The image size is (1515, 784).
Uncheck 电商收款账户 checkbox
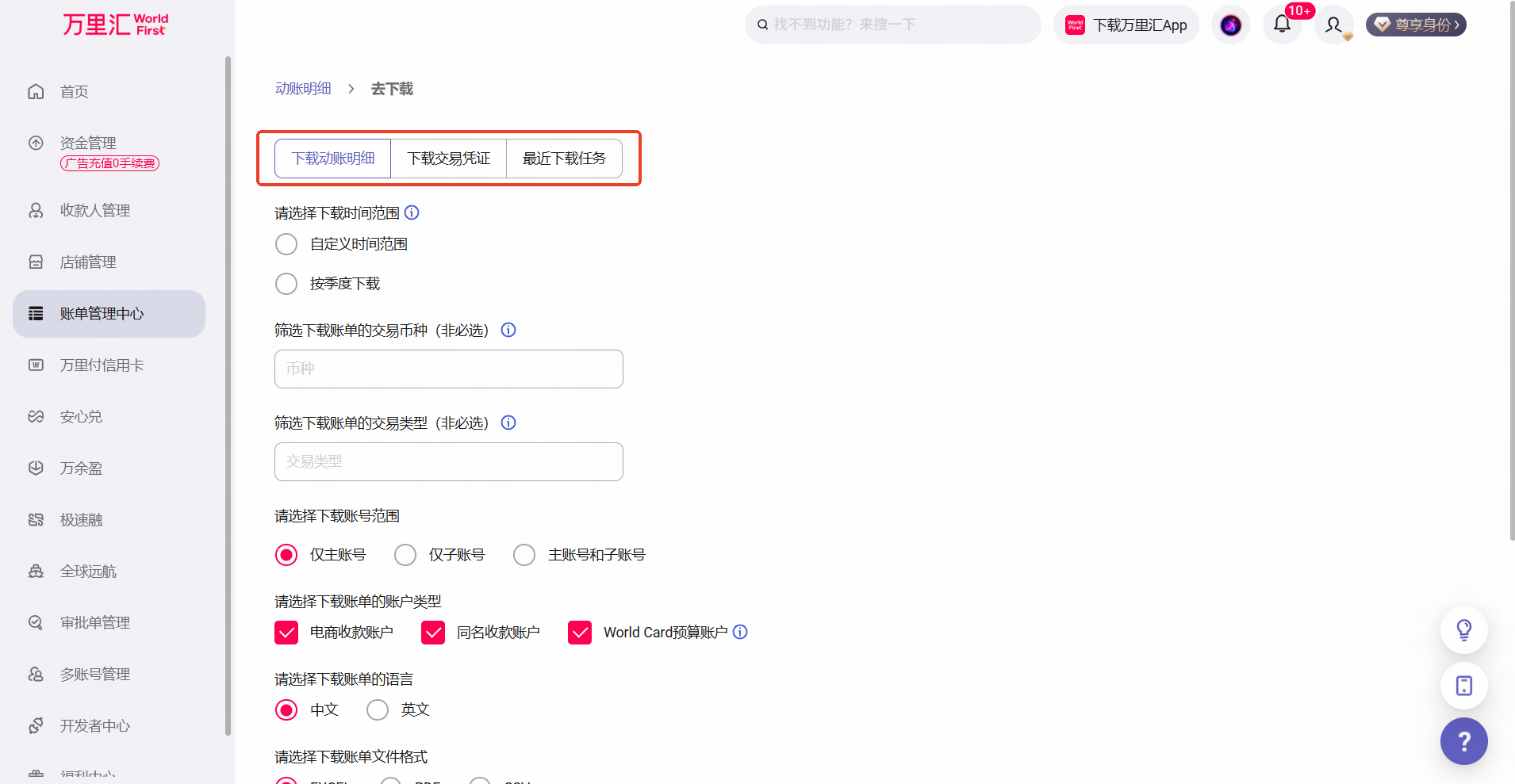[x=286, y=633]
